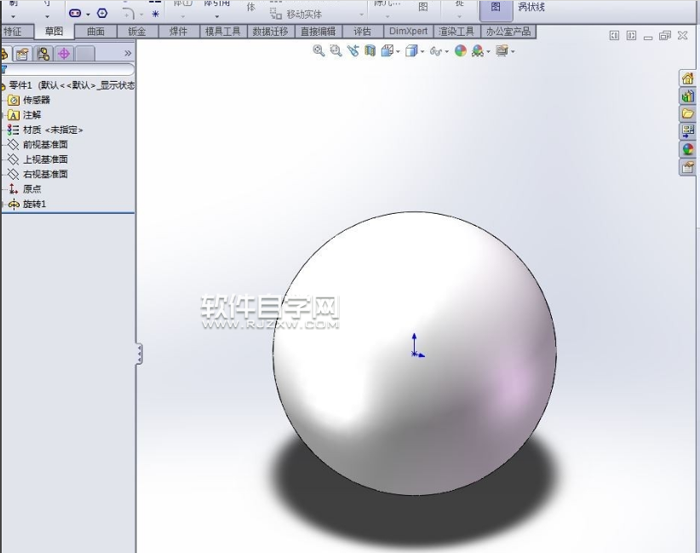700x553 pixels.
Task: Select the 上视基准面 top plane
Action: click(x=46, y=159)
